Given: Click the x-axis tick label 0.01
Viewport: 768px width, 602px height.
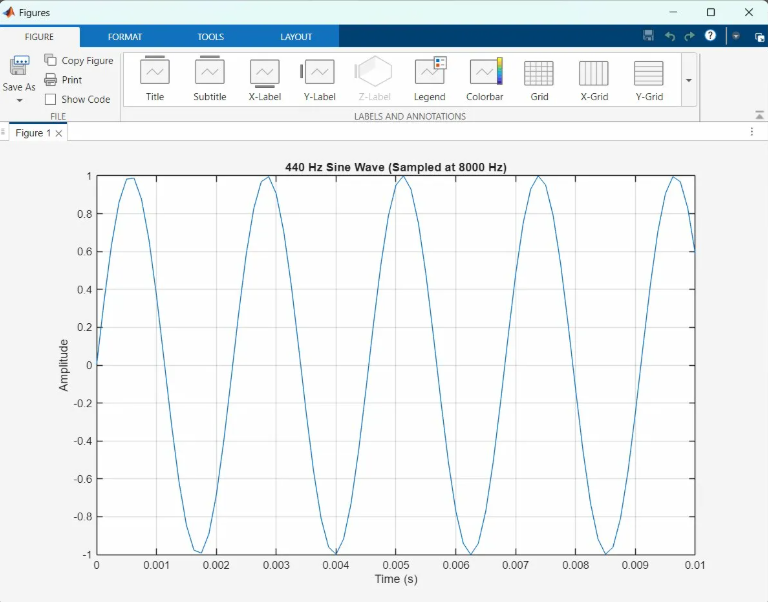Looking at the screenshot, I should (695, 565).
